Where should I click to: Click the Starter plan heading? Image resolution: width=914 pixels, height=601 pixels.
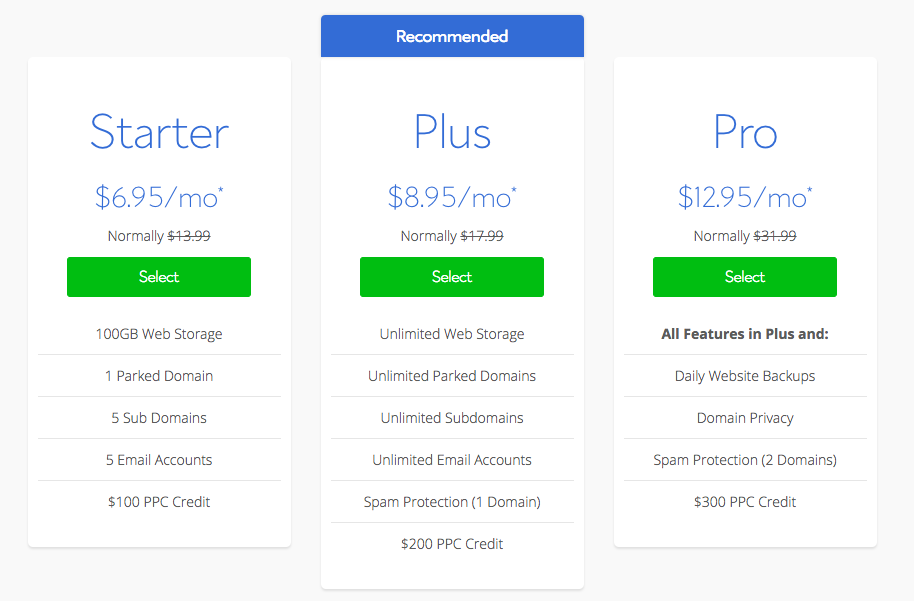pyautogui.click(x=159, y=132)
